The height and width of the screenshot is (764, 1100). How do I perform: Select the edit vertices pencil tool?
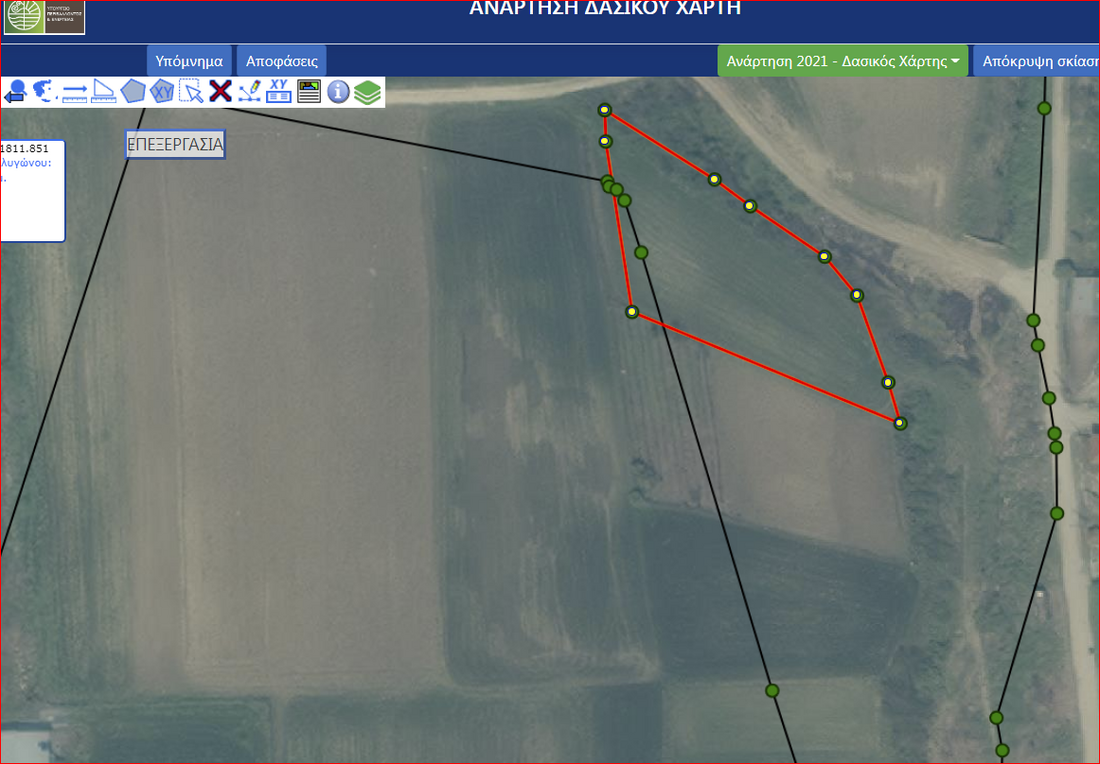tap(250, 92)
